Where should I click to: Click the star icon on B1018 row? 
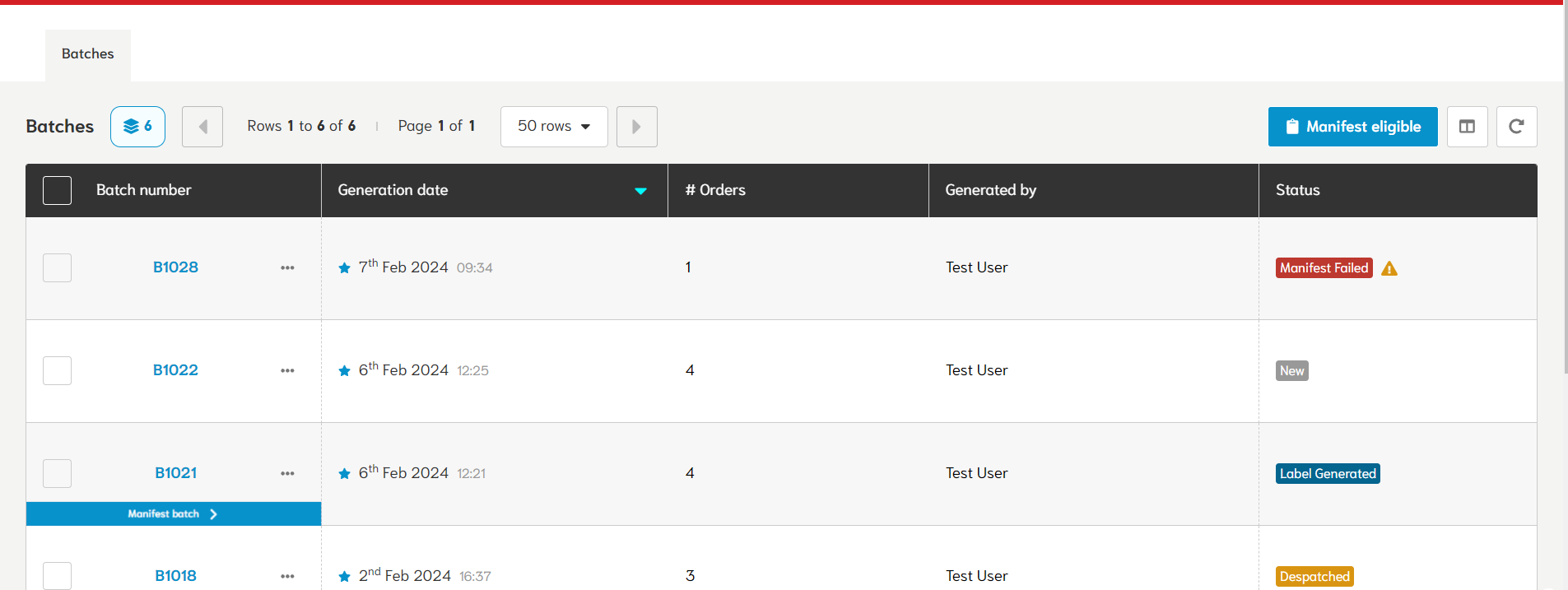pos(344,577)
